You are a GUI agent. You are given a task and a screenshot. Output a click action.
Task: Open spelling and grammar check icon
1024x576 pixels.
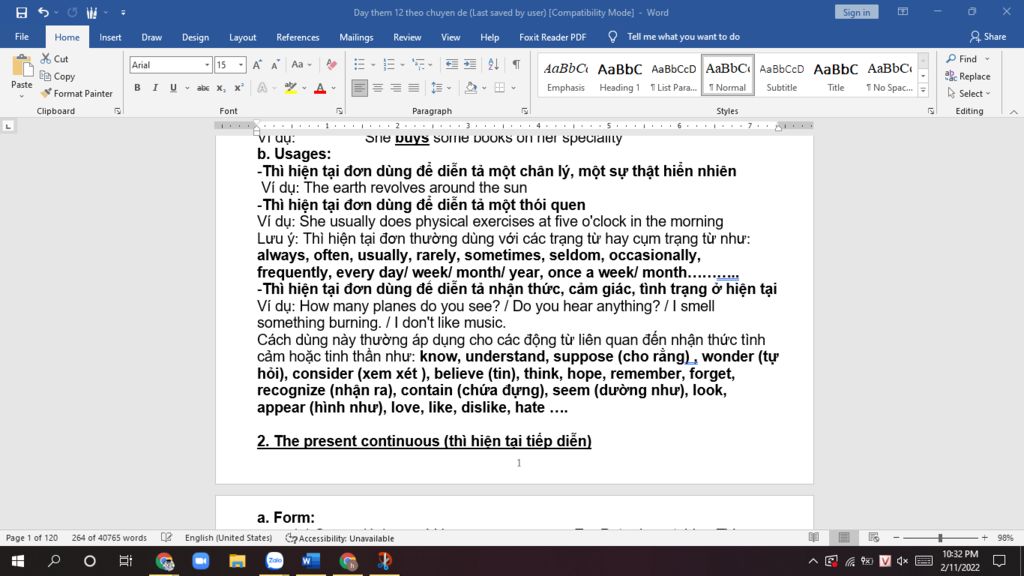pyautogui.click(x=167, y=537)
